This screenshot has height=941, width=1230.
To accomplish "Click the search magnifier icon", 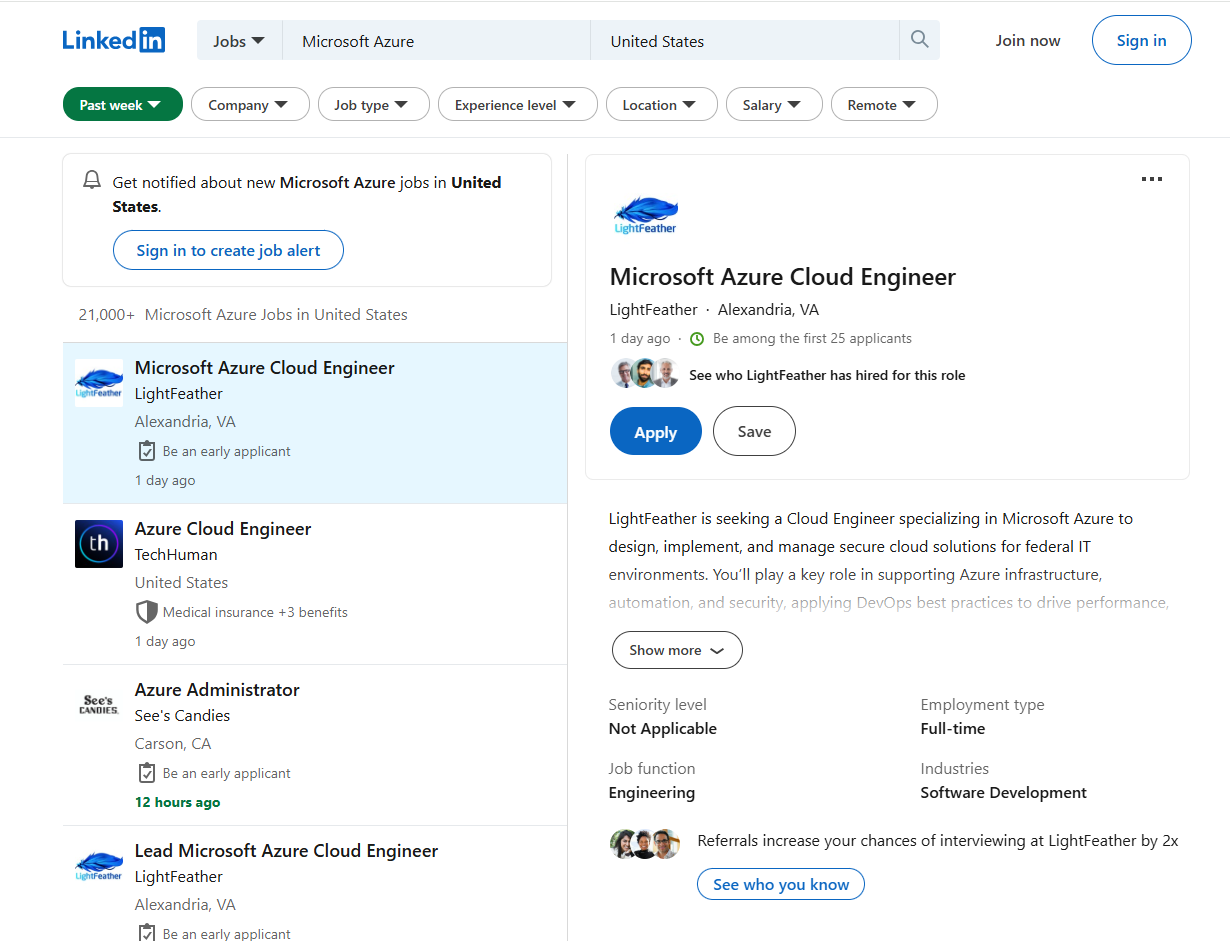I will point(920,40).
